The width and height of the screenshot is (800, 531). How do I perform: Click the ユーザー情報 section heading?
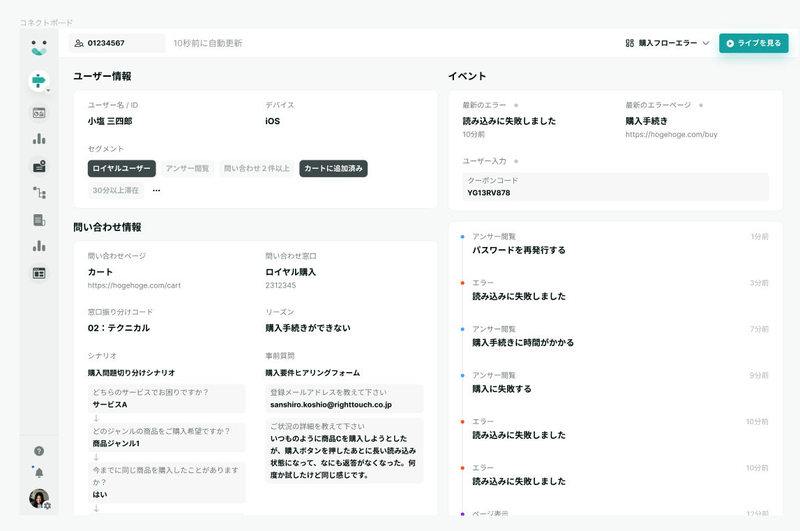(102, 76)
